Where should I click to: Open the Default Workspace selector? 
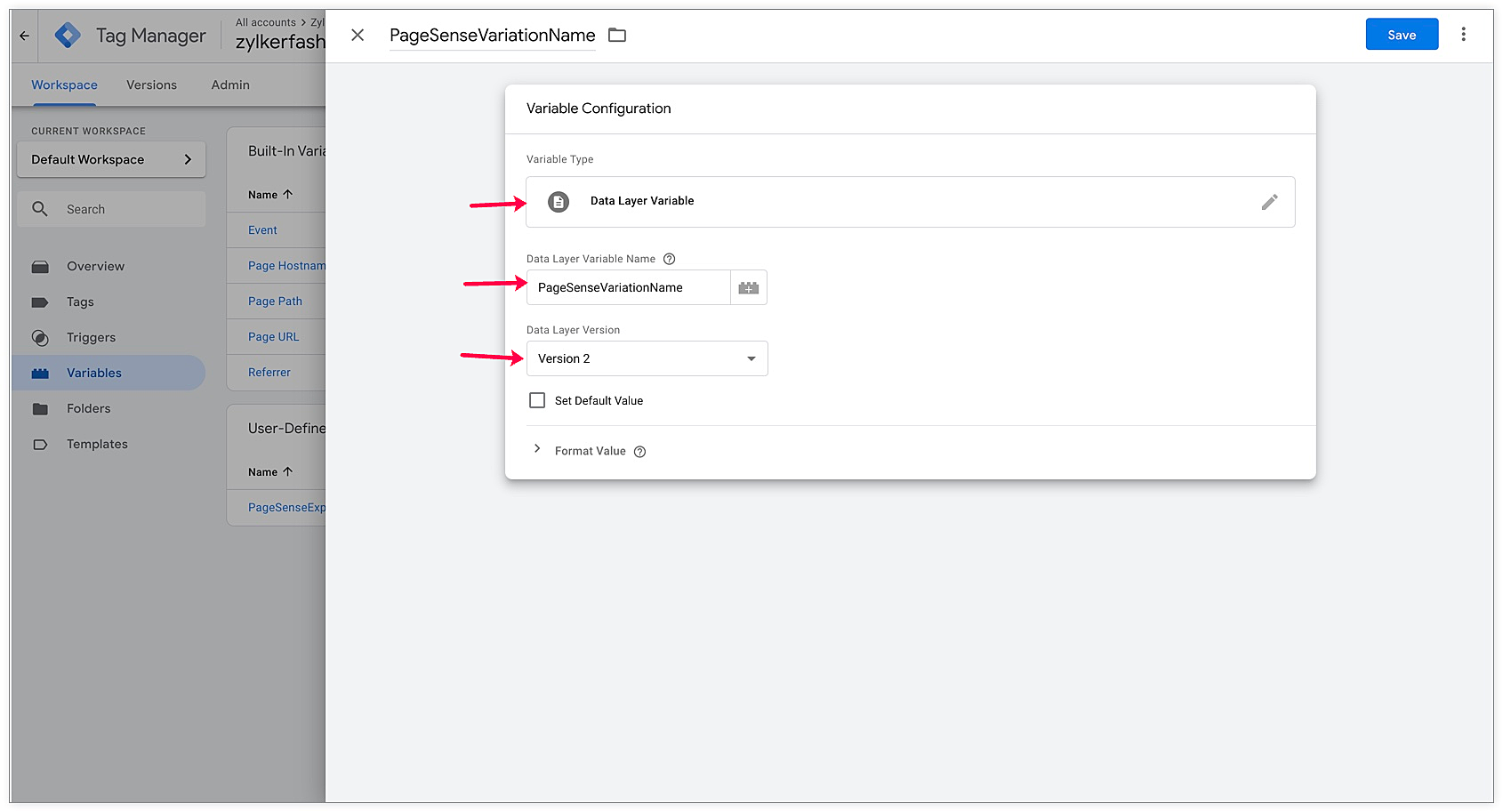[111, 160]
